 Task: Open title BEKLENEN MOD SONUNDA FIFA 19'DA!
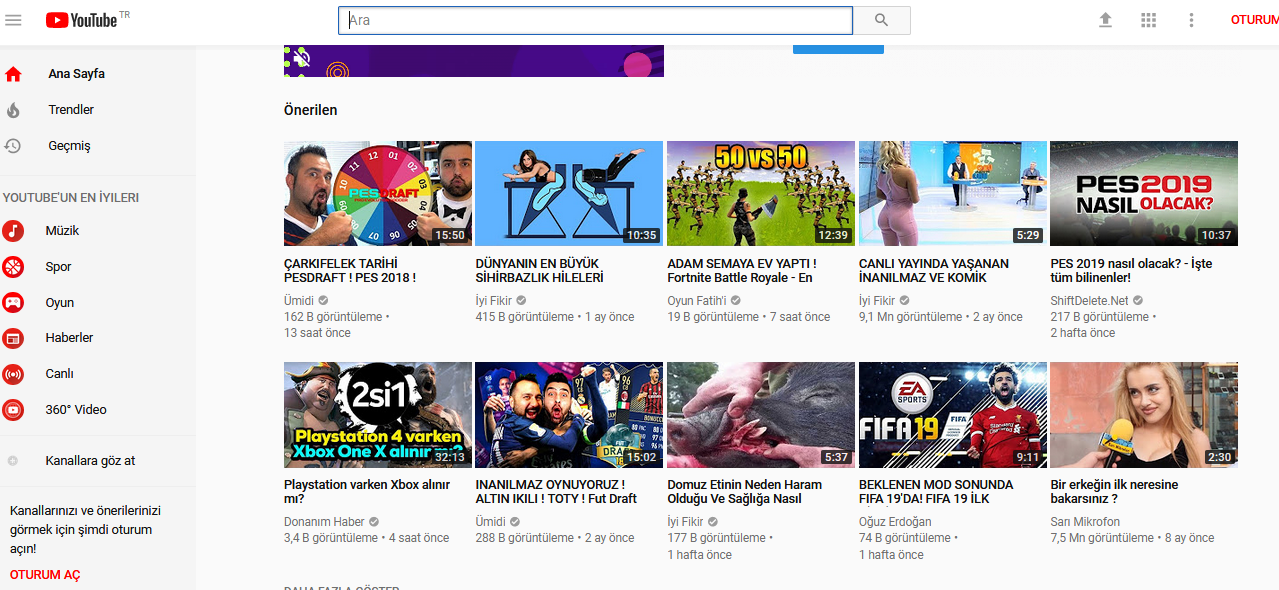[x=936, y=492]
